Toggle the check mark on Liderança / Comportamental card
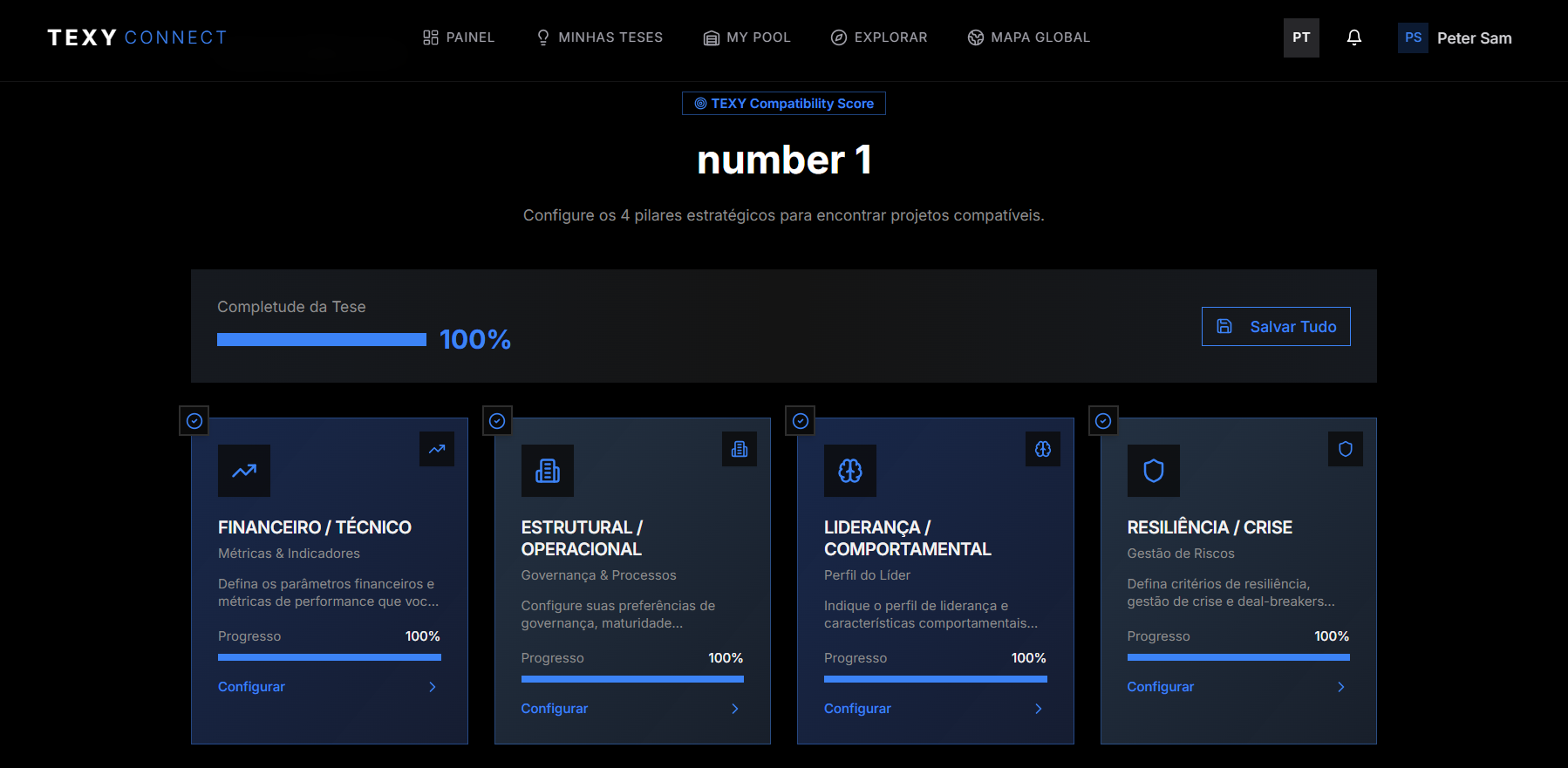 pos(801,421)
